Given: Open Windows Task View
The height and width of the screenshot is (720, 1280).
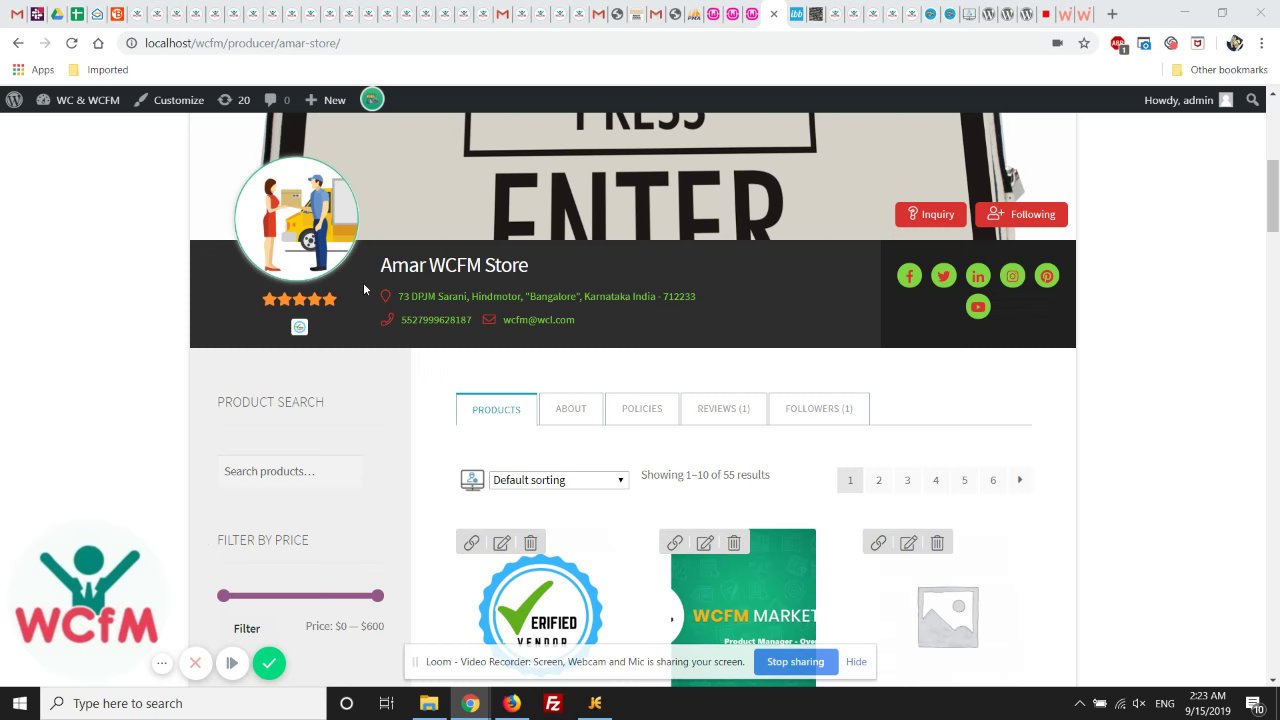Looking at the screenshot, I should pos(386,703).
